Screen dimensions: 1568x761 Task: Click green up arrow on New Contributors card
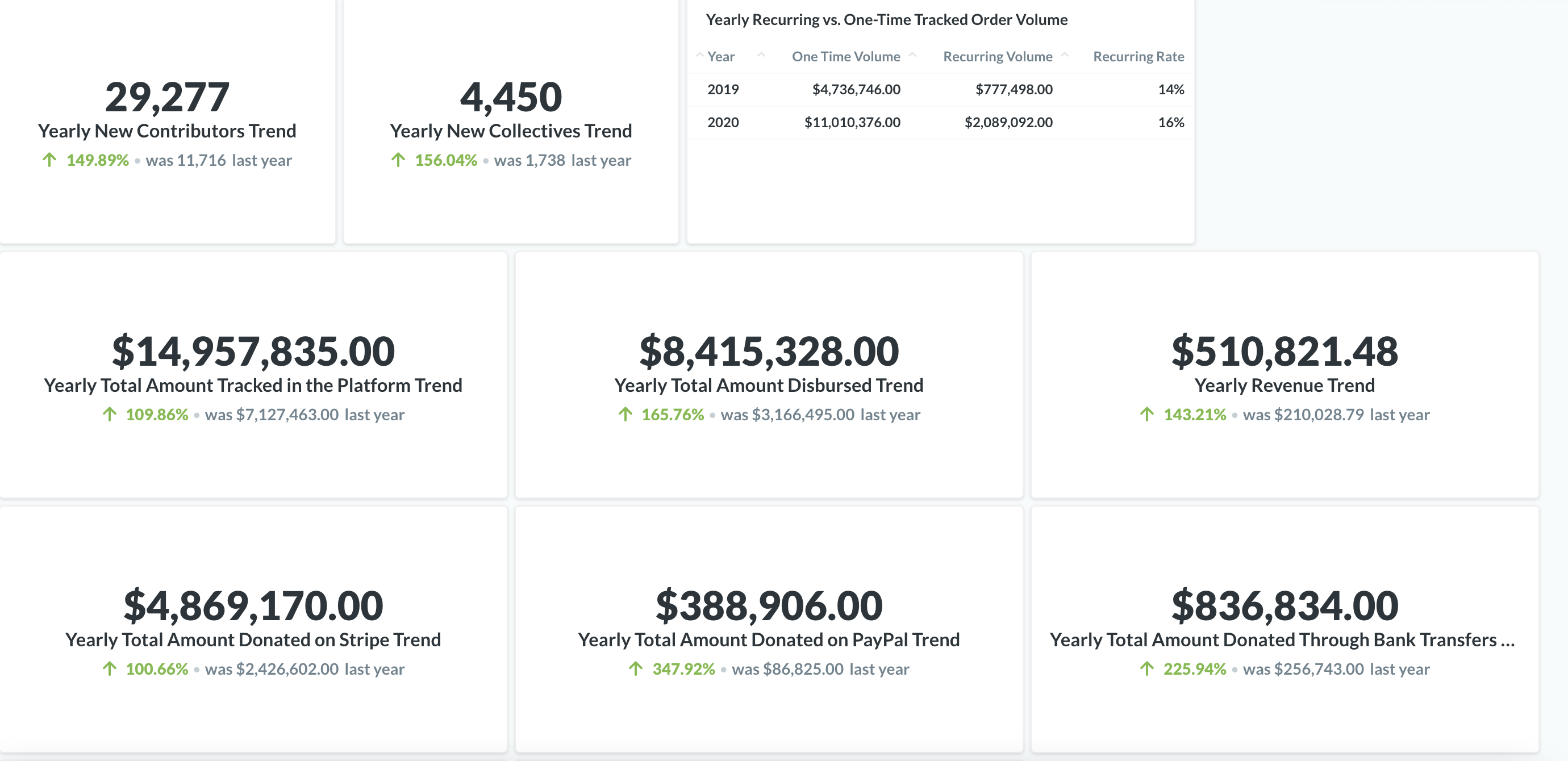[49, 160]
